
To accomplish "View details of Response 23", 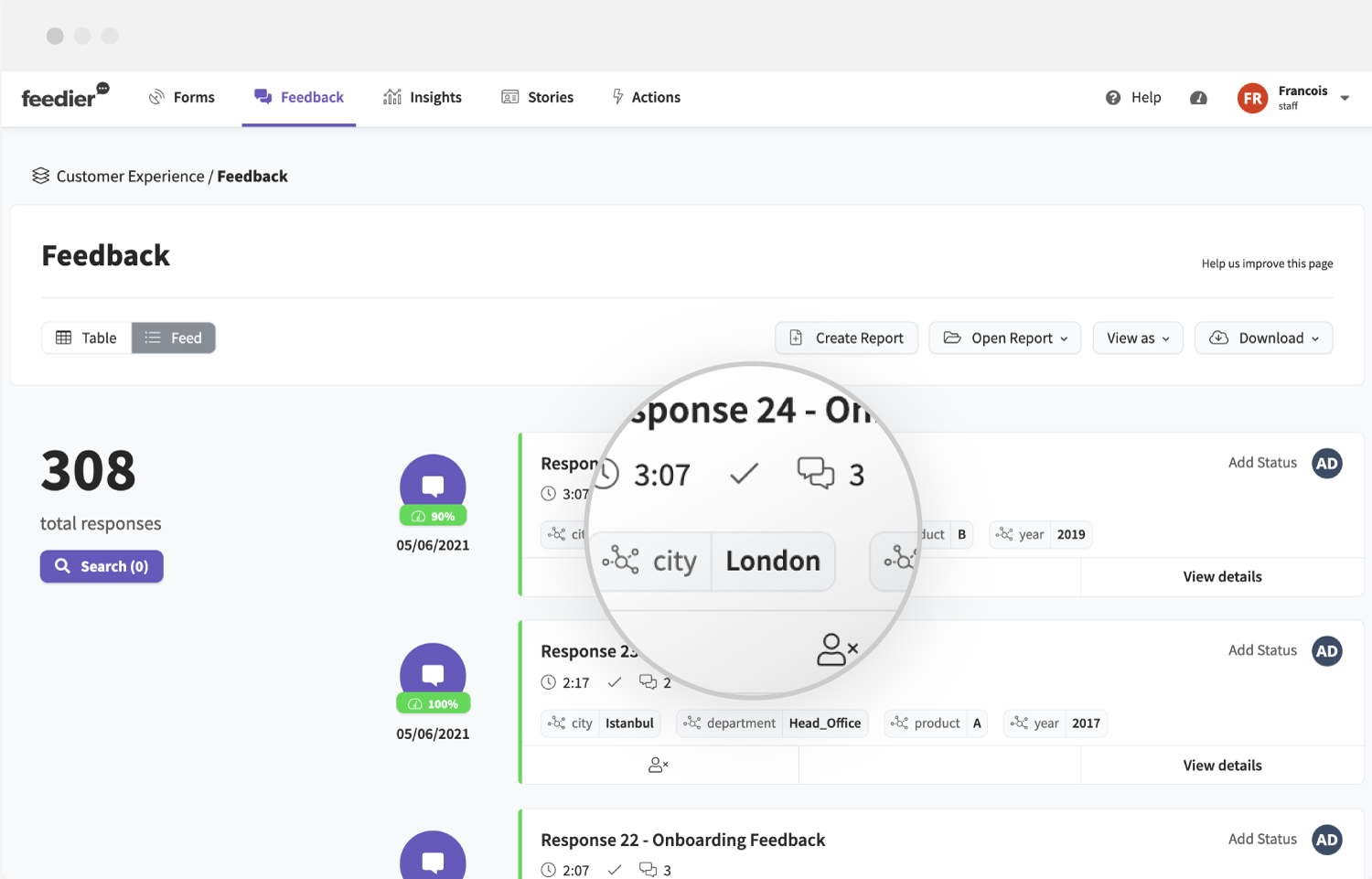I will pyautogui.click(x=1222, y=766).
